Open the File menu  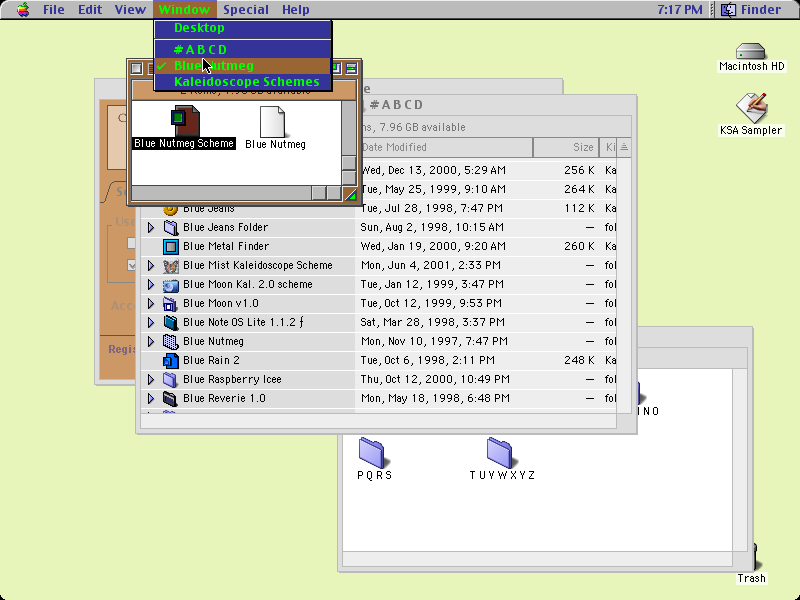click(54, 9)
